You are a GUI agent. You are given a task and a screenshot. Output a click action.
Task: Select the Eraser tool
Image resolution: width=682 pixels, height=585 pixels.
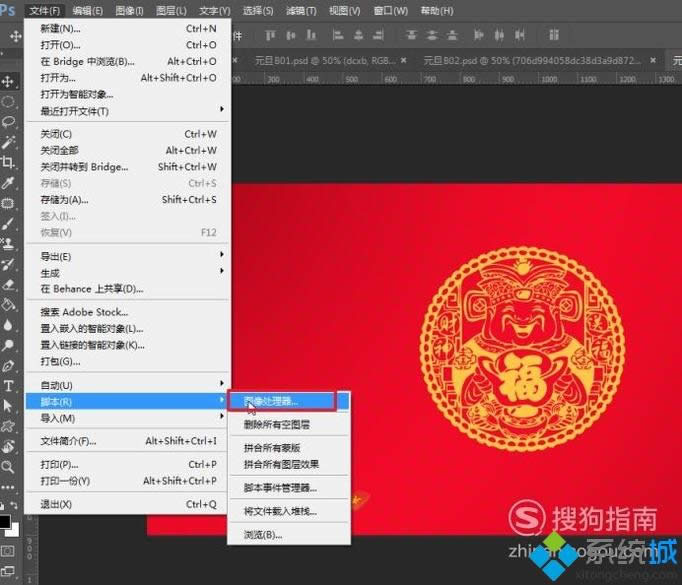tap(8, 284)
